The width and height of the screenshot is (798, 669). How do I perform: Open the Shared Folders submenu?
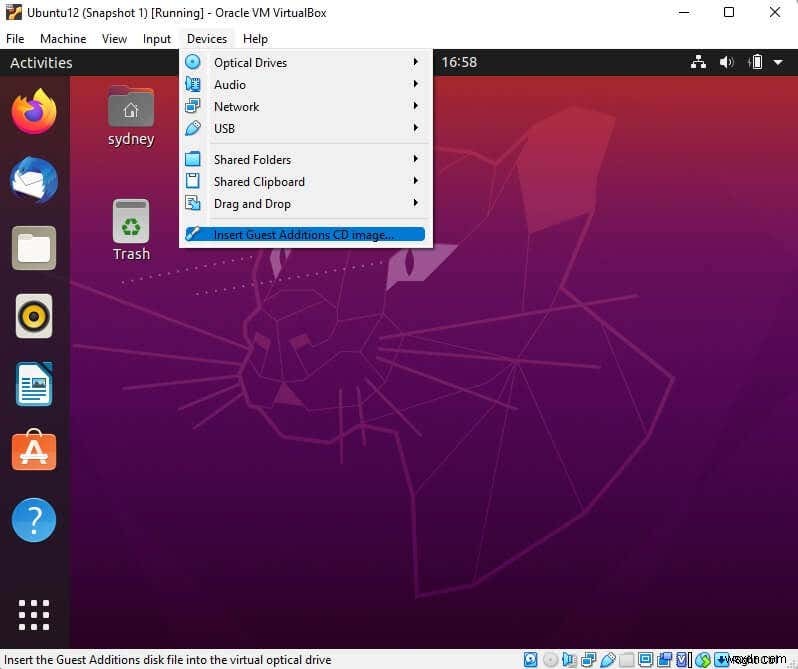305,160
